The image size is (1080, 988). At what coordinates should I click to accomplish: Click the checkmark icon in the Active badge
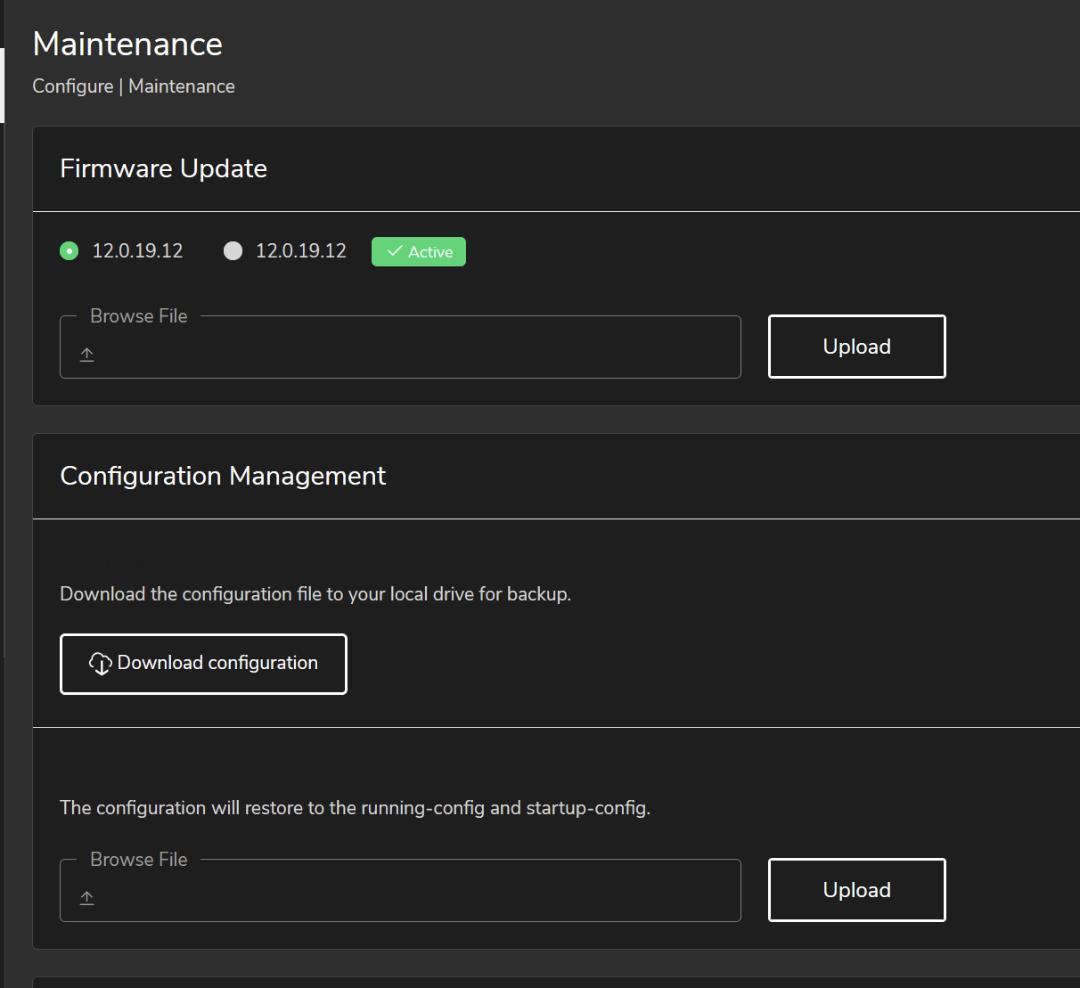pos(394,252)
